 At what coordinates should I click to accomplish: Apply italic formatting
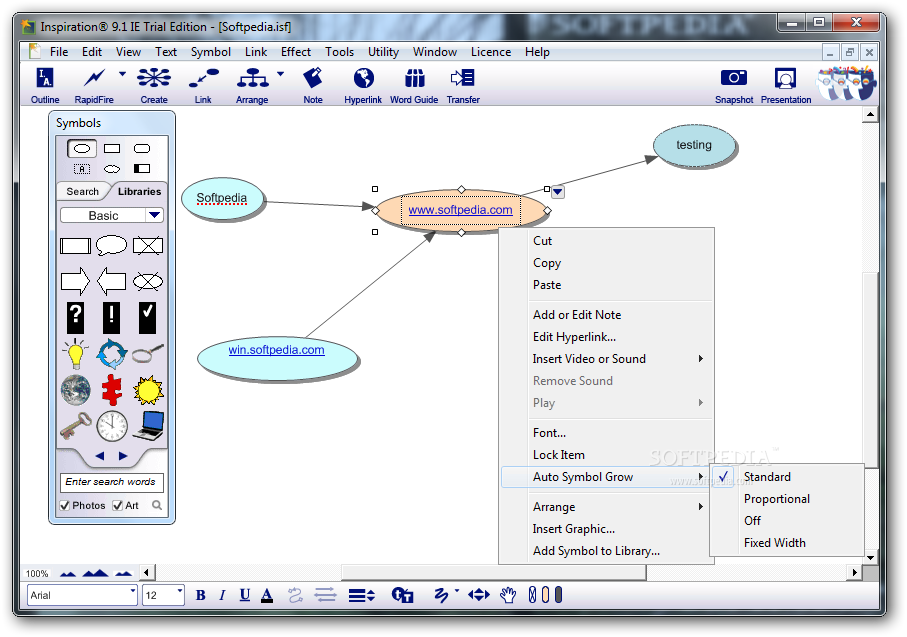[222, 595]
